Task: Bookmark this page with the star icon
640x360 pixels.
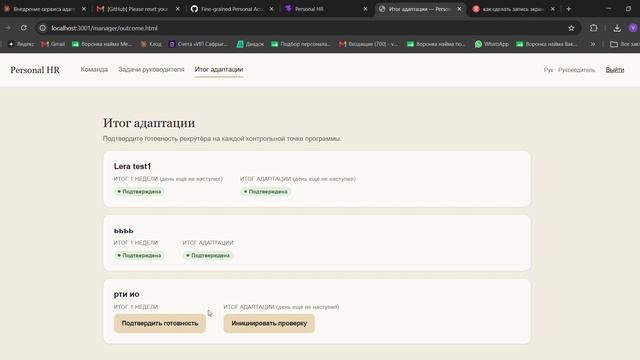Action: click(571, 28)
